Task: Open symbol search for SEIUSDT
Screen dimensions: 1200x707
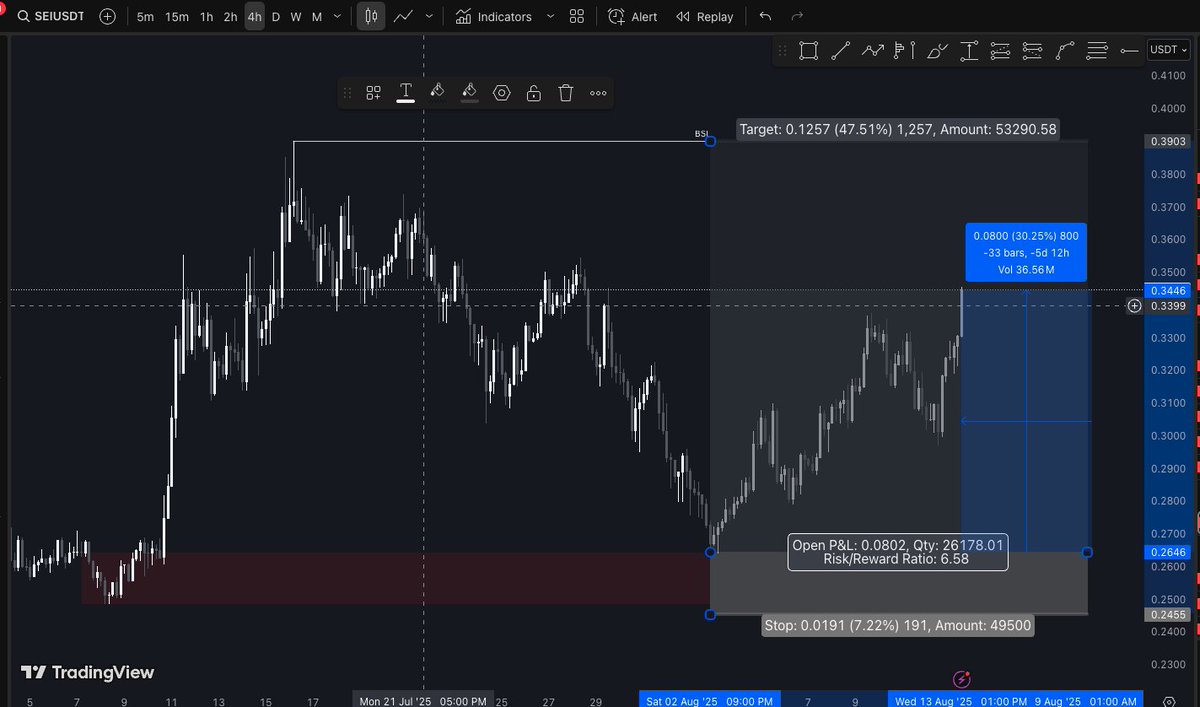Action: [53, 17]
